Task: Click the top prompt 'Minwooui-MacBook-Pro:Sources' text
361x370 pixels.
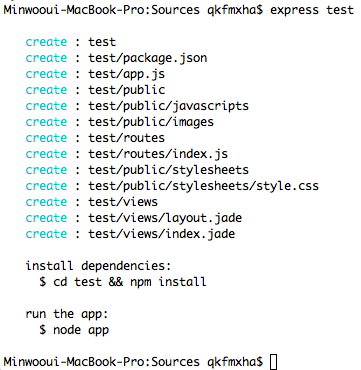Action: [101, 10]
